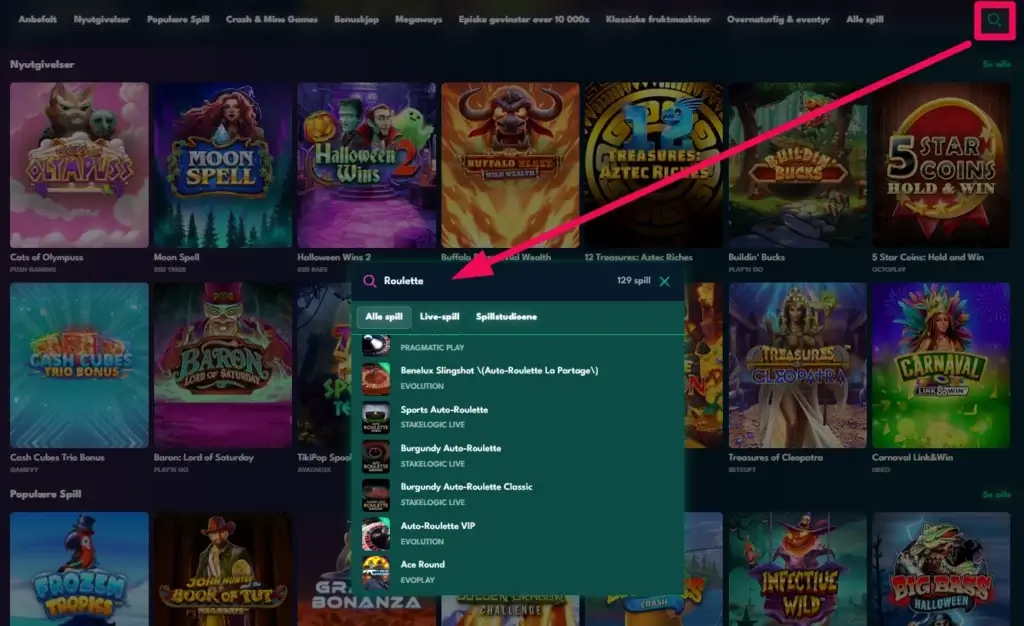Click the "Halloween Wins 2" caption text
Screen dimensions: 1024x626
click(x=334, y=257)
